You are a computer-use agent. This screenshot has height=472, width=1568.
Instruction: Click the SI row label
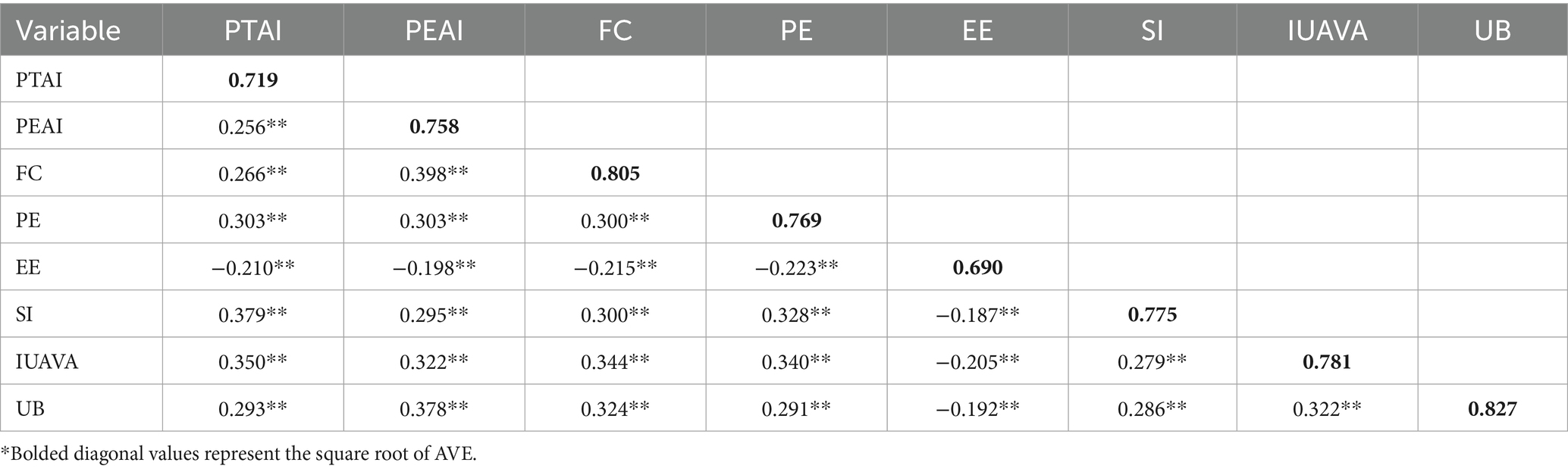click(24, 314)
